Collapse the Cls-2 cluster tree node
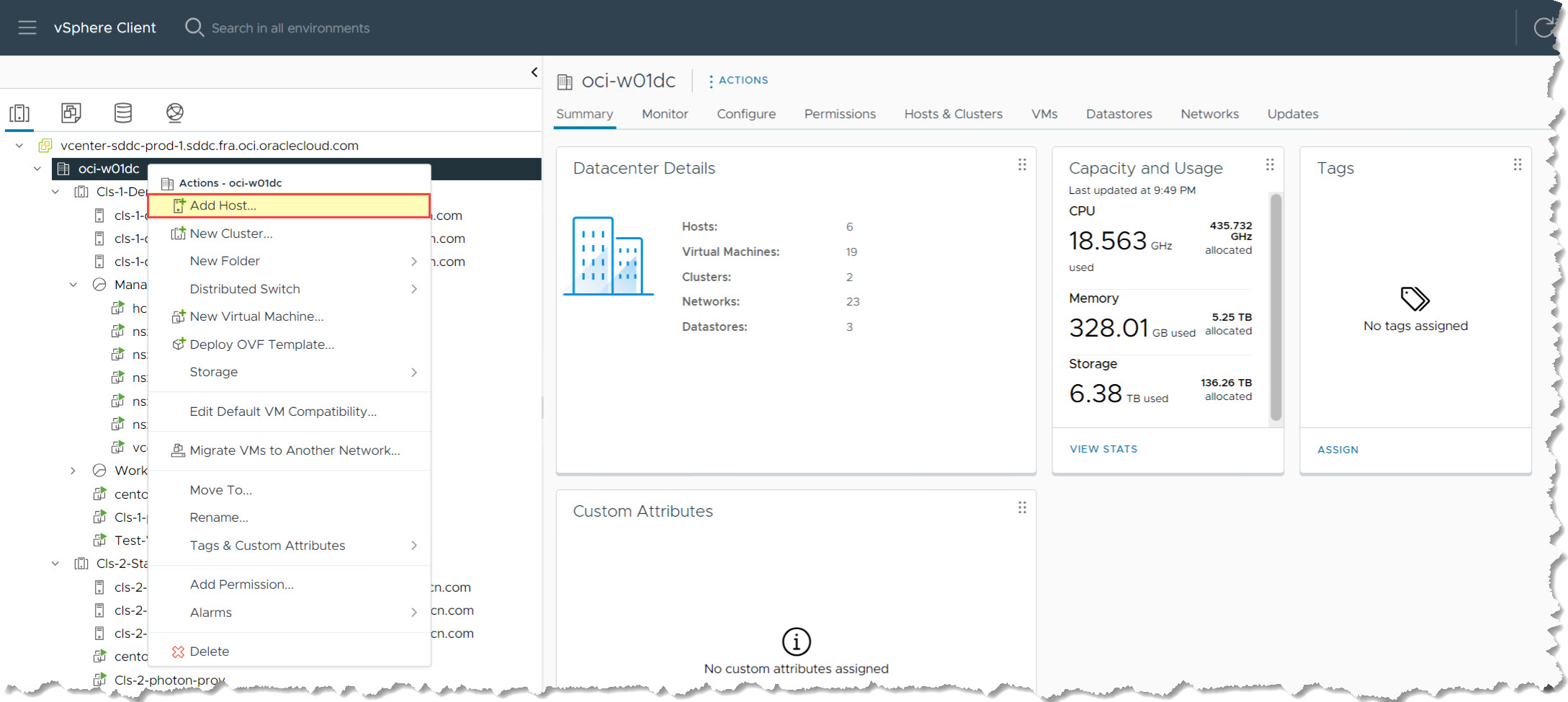The image size is (1568, 702). pyautogui.click(x=55, y=564)
